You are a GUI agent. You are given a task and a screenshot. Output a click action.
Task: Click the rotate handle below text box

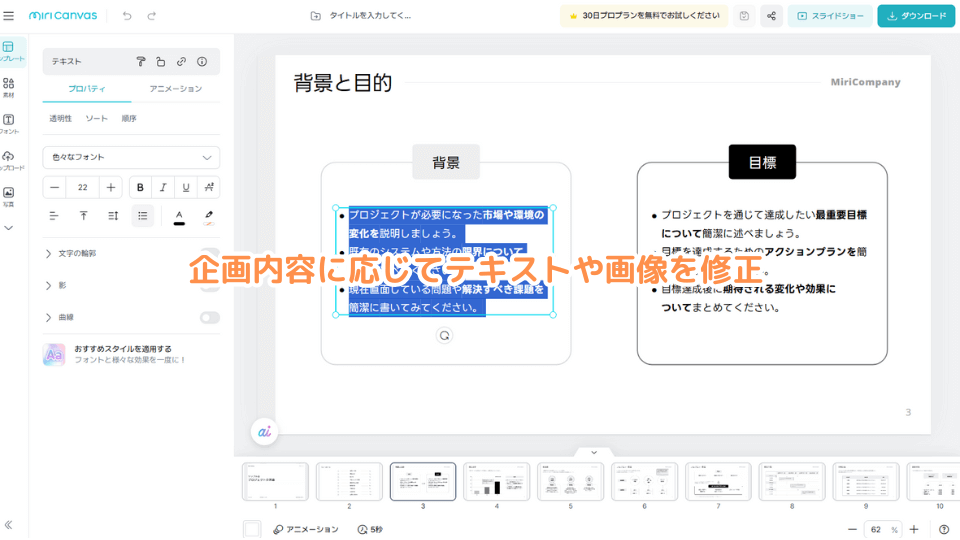pyautogui.click(x=444, y=336)
